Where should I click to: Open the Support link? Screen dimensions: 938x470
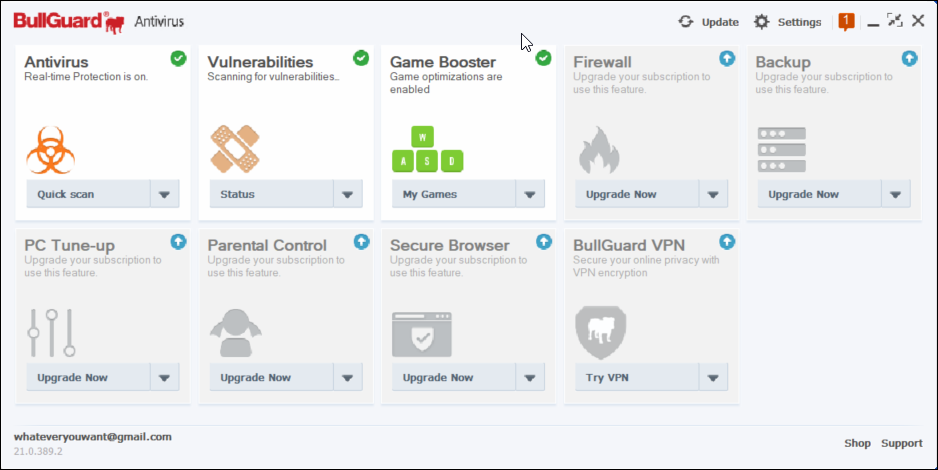[901, 443]
